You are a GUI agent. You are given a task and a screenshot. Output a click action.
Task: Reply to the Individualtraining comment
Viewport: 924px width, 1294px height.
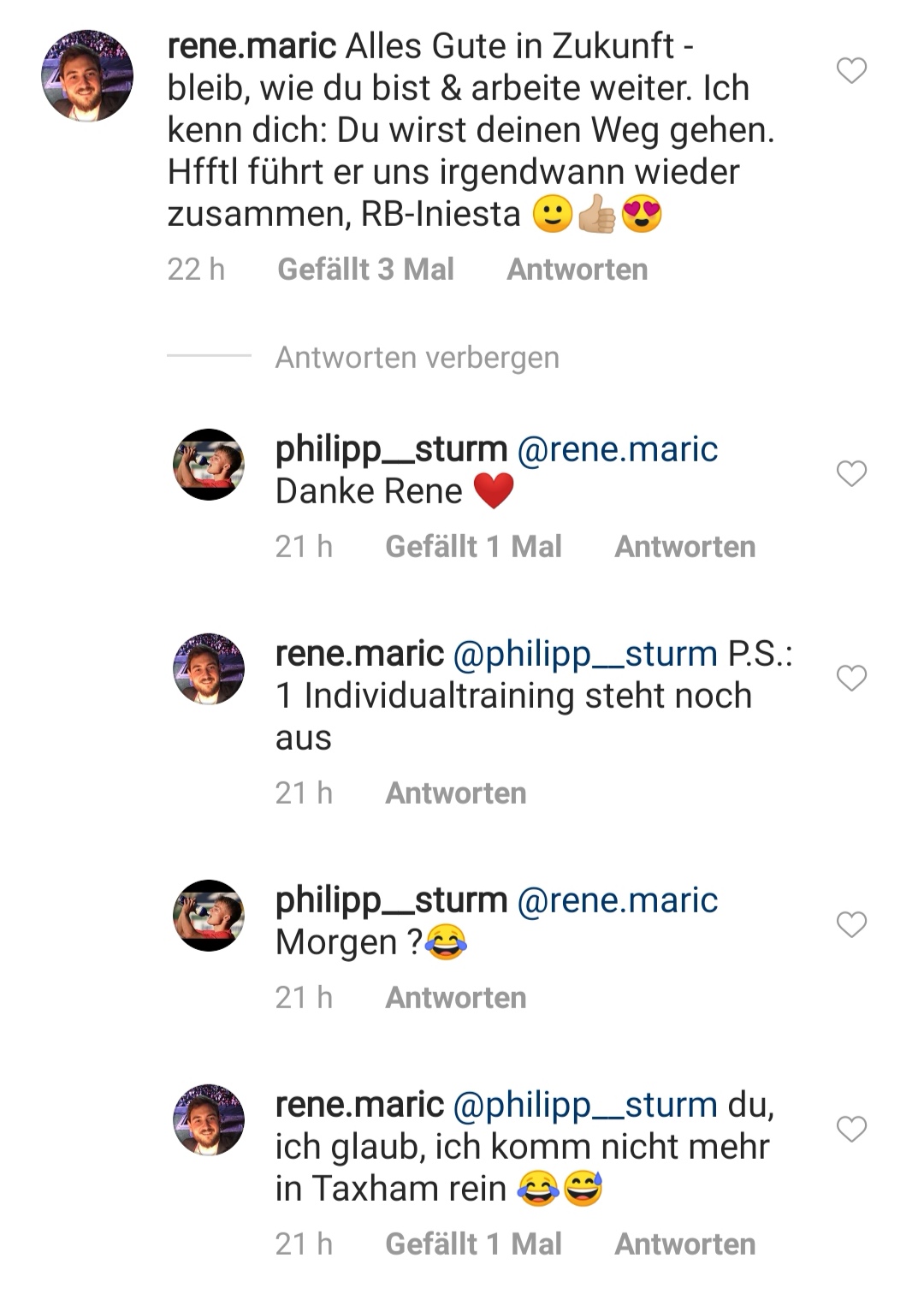tap(456, 793)
